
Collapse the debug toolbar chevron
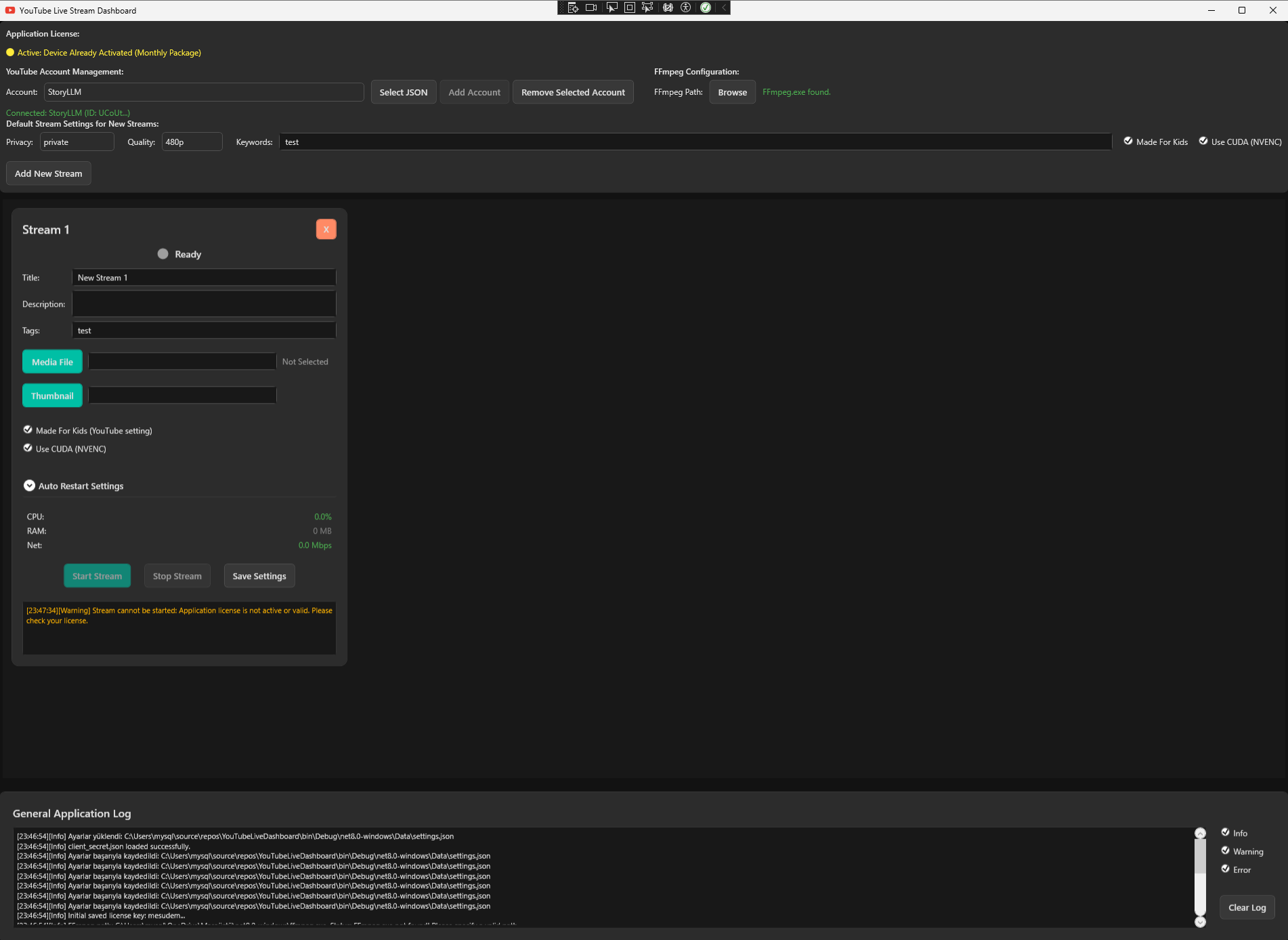tap(724, 7)
